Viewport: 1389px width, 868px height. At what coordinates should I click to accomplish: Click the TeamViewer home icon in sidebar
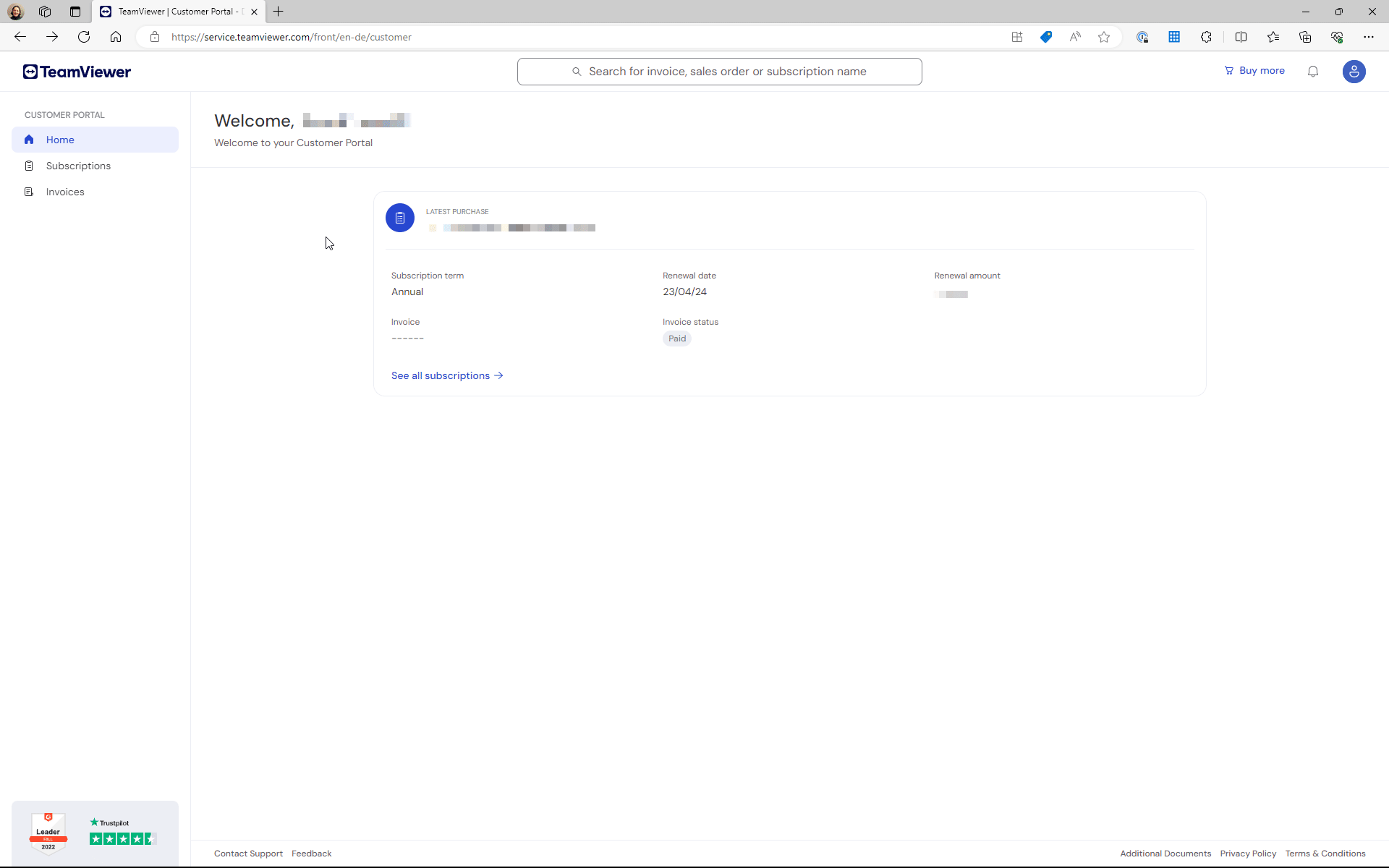click(x=29, y=139)
